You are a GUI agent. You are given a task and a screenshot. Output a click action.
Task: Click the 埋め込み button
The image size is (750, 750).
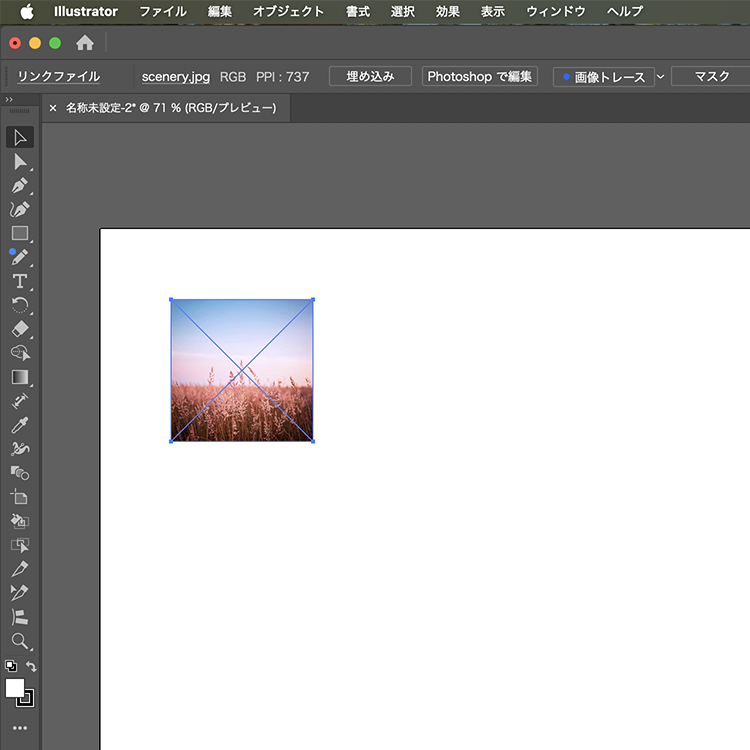click(370, 77)
